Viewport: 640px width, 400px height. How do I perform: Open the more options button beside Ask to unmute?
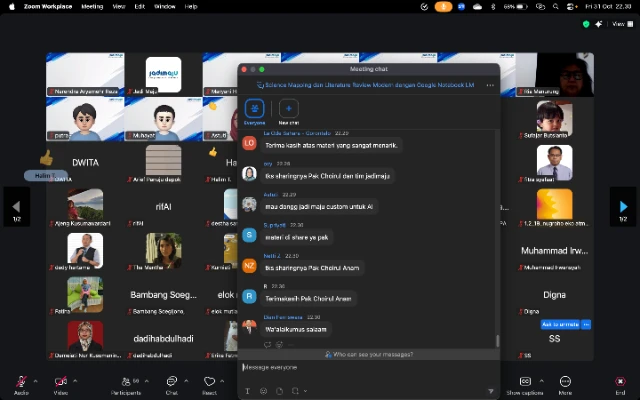(586, 324)
